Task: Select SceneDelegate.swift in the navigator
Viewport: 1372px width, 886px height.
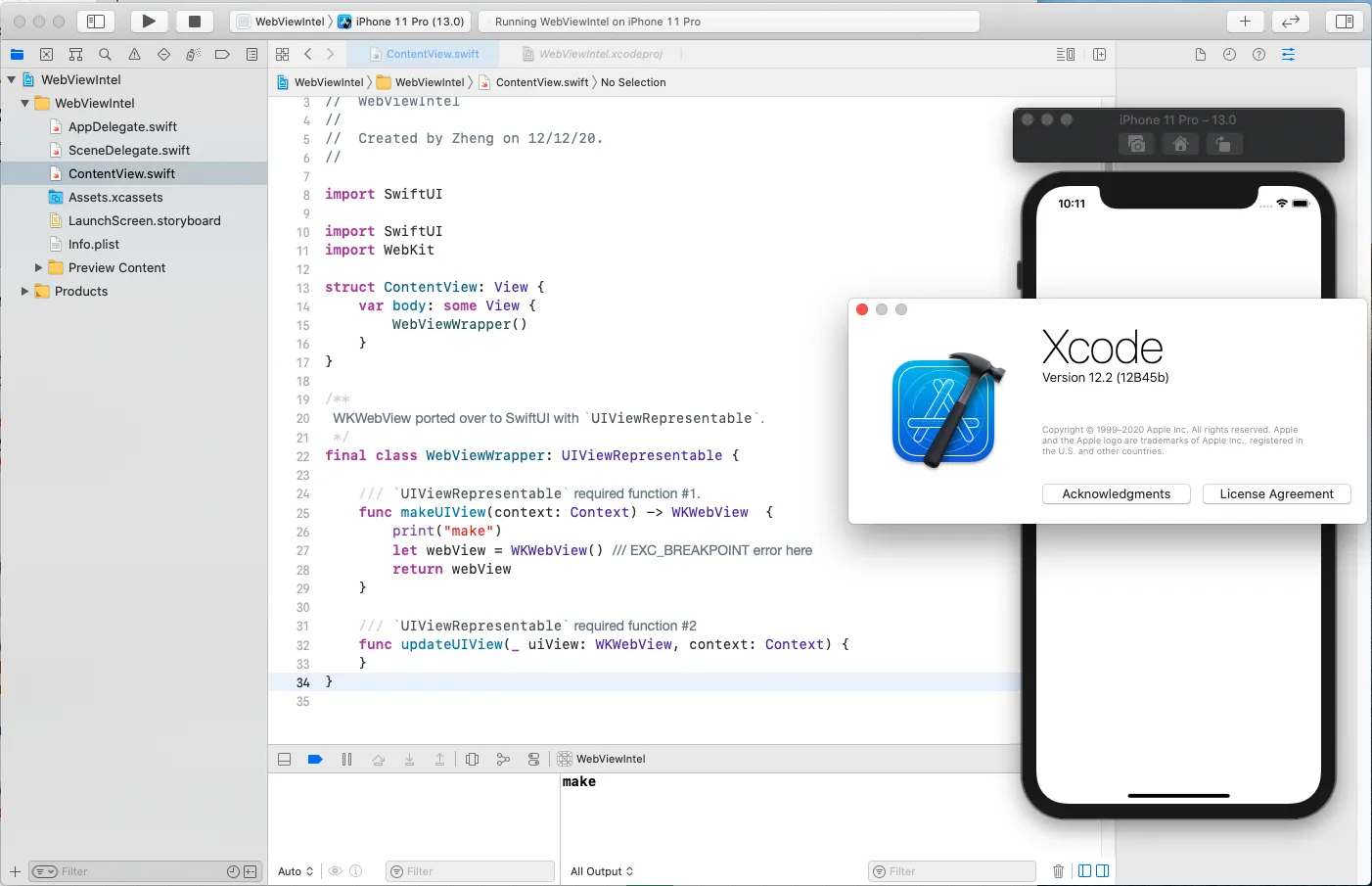Action: pos(129,150)
